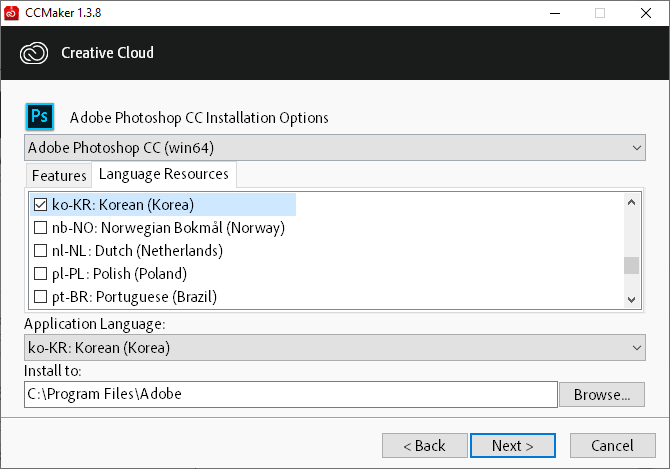670x469 pixels.
Task: Click the CCMaker title bar icon
Action: pos(11,13)
